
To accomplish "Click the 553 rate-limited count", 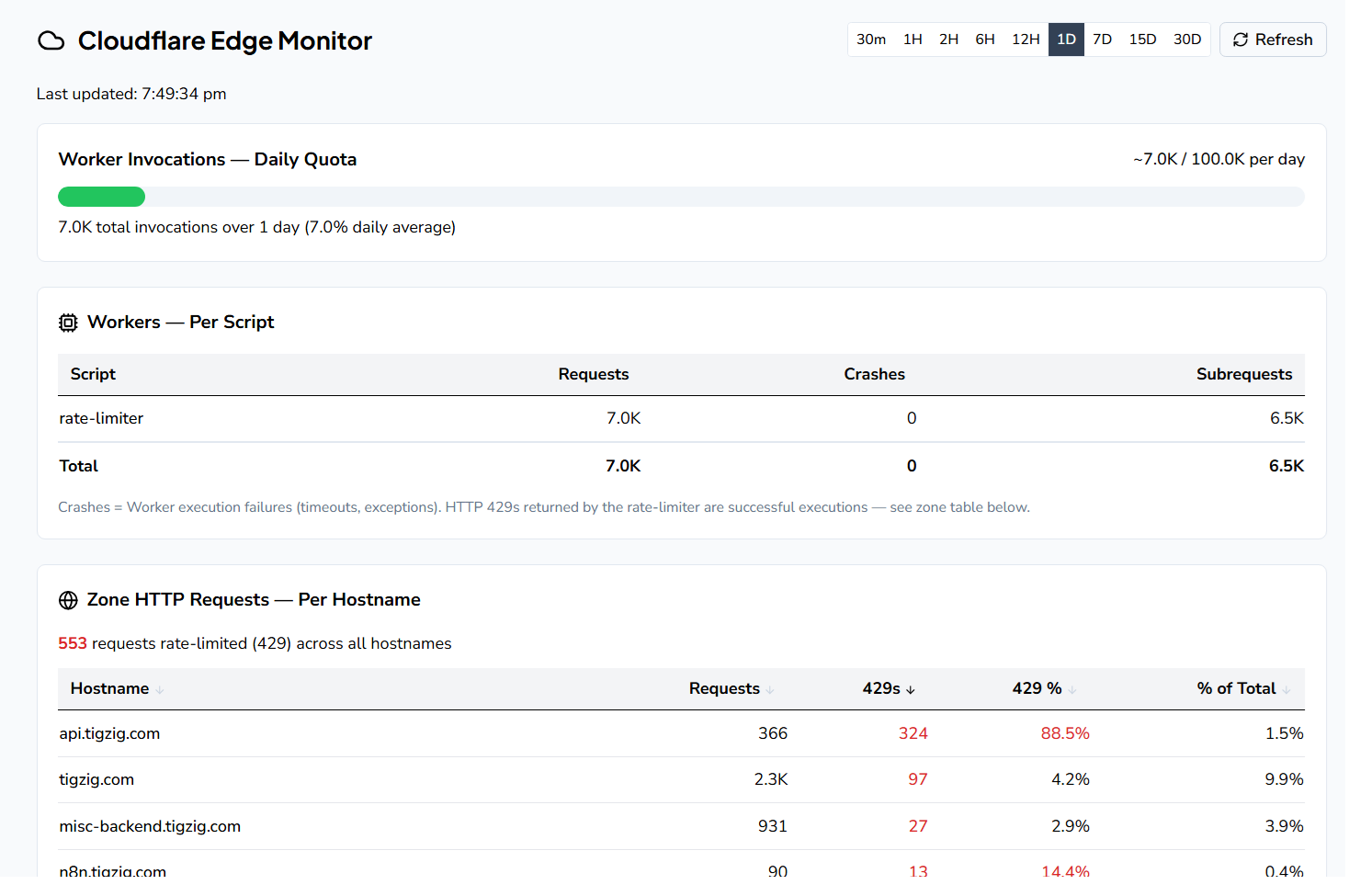I will [73, 644].
